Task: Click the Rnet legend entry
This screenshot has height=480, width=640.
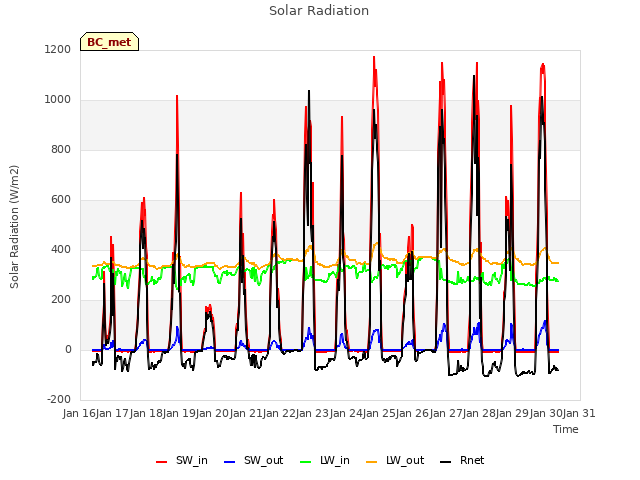Action: coord(462,460)
